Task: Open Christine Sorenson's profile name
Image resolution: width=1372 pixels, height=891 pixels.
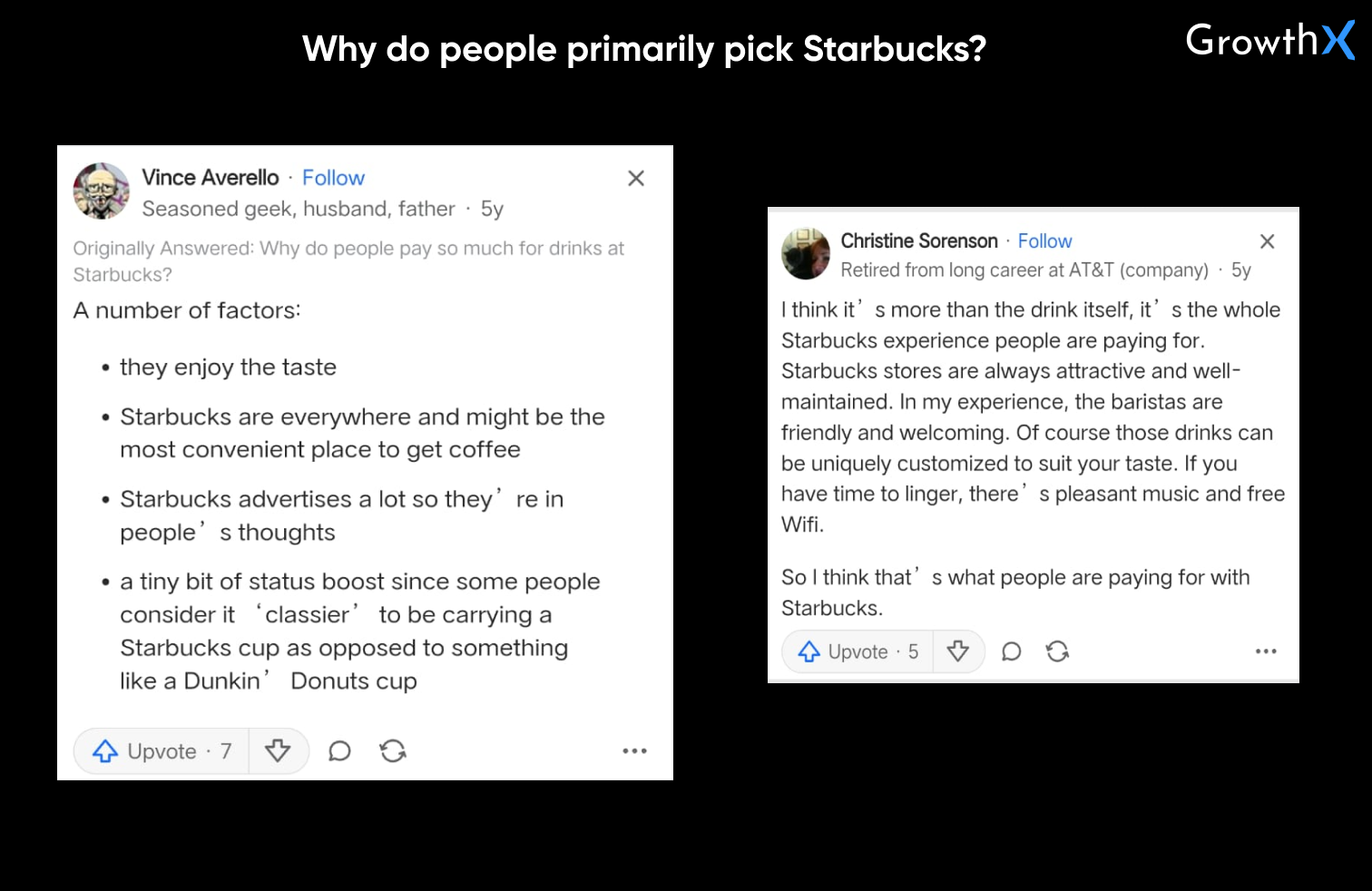Action: pos(919,241)
